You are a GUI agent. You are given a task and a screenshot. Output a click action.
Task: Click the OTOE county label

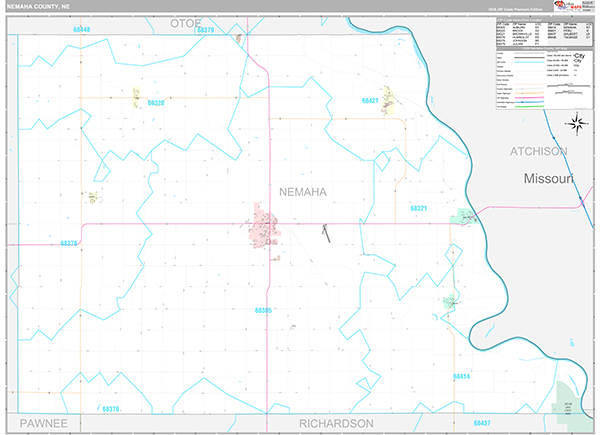pyautogui.click(x=186, y=22)
